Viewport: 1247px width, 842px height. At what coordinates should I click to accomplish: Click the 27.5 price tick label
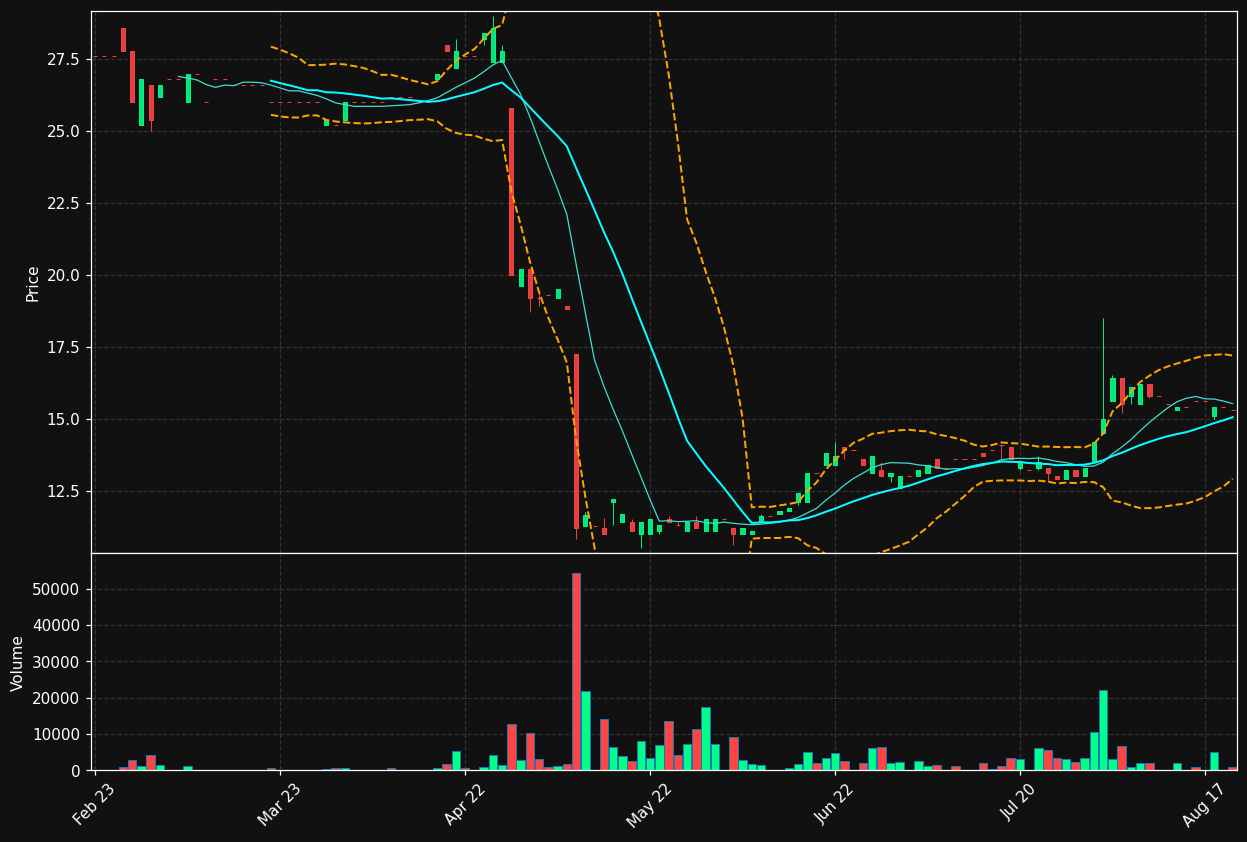click(x=62, y=60)
